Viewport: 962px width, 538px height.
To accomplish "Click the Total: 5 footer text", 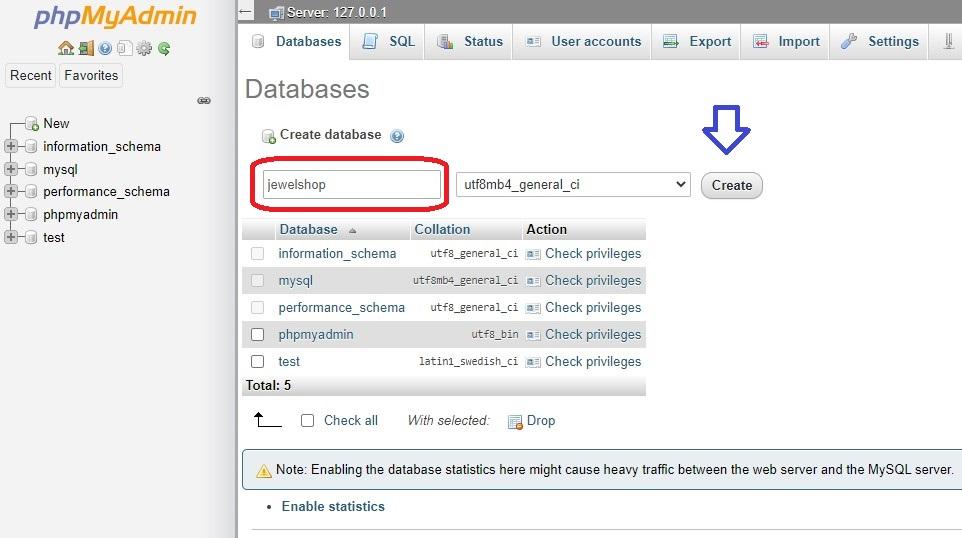I will [x=269, y=385].
